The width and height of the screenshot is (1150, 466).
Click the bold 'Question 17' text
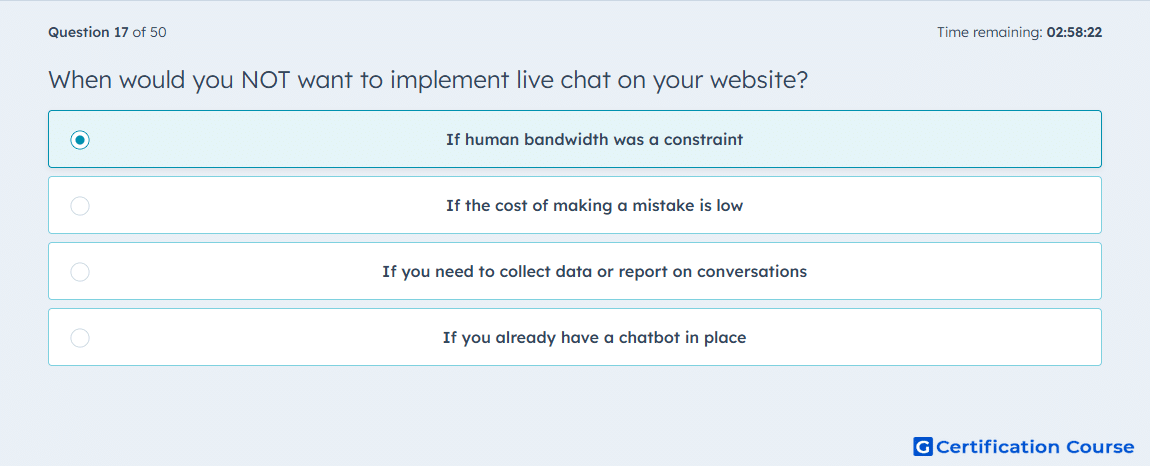(x=89, y=32)
